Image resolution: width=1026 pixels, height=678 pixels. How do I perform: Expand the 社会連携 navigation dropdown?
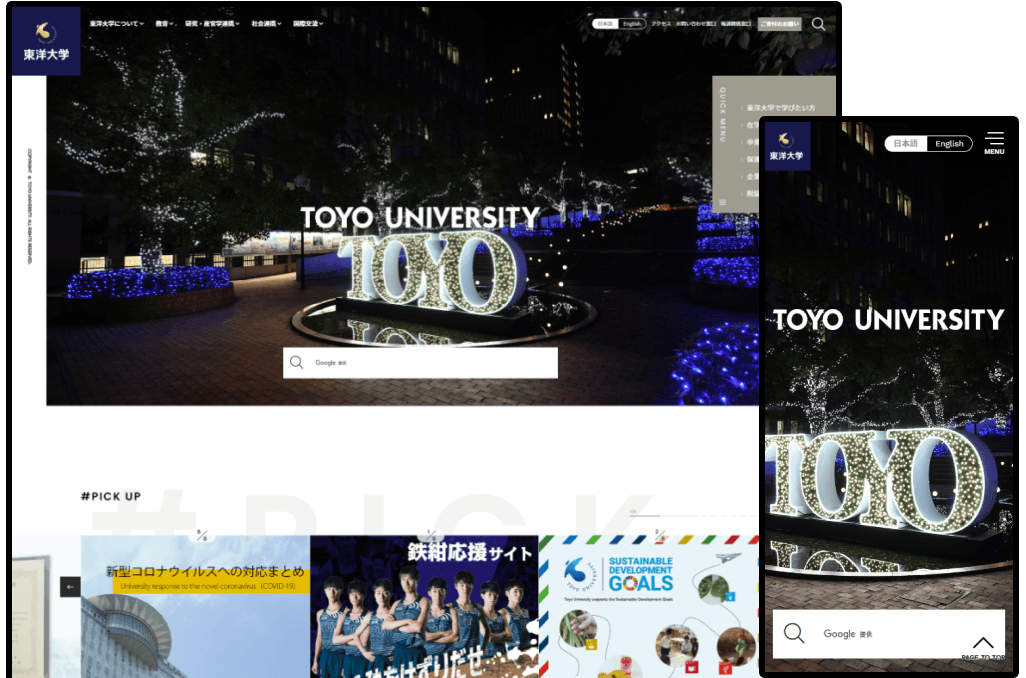266,24
